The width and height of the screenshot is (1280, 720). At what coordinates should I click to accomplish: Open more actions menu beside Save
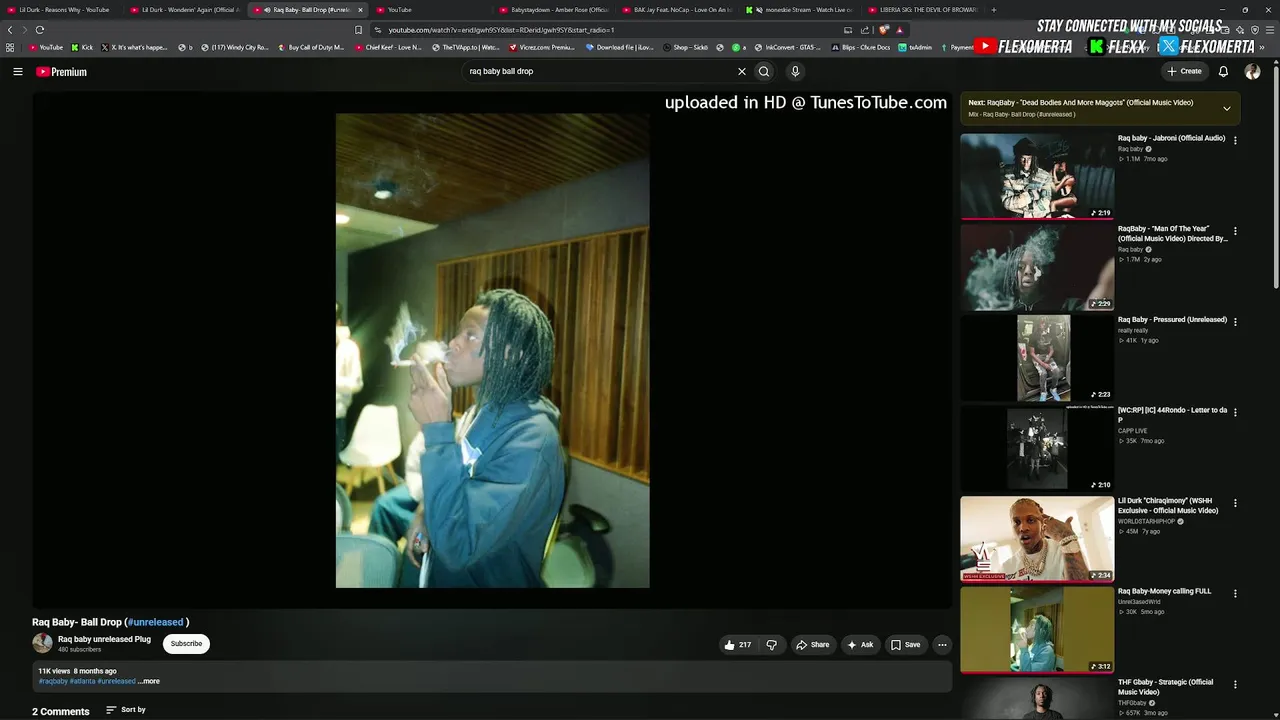(x=942, y=645)
